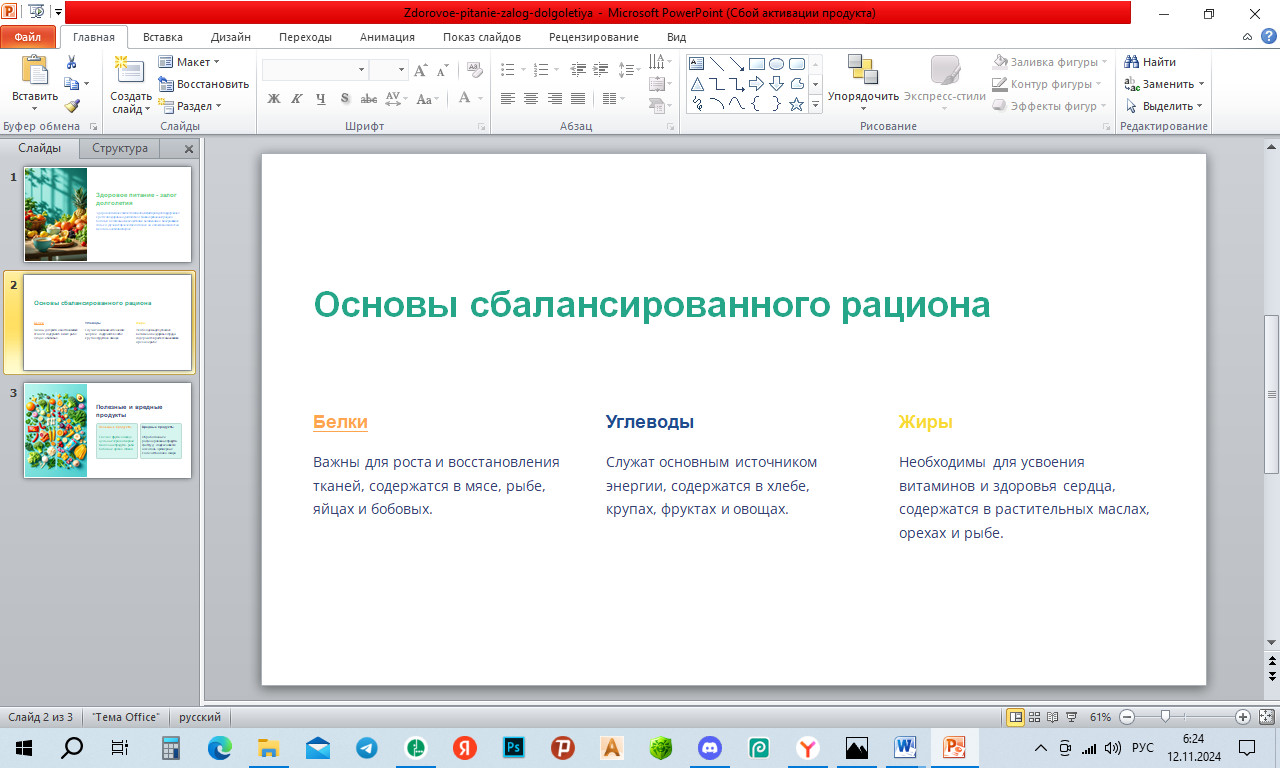Click the Format Painter brush icon
Viewport: 1280px width, 768px height.
(x=72, y=106)
